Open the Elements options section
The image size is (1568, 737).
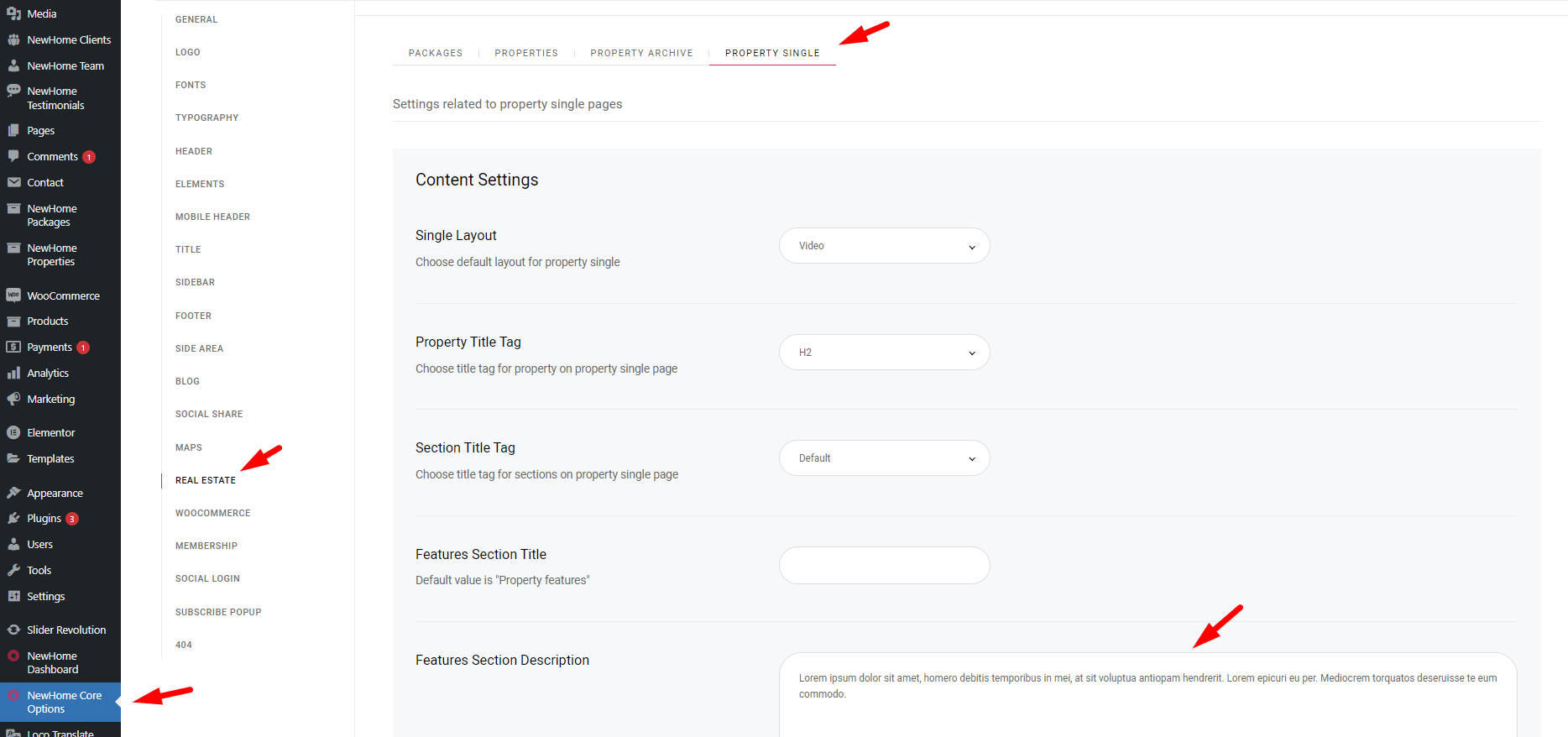pyautogui.click(x=200, y=184)
